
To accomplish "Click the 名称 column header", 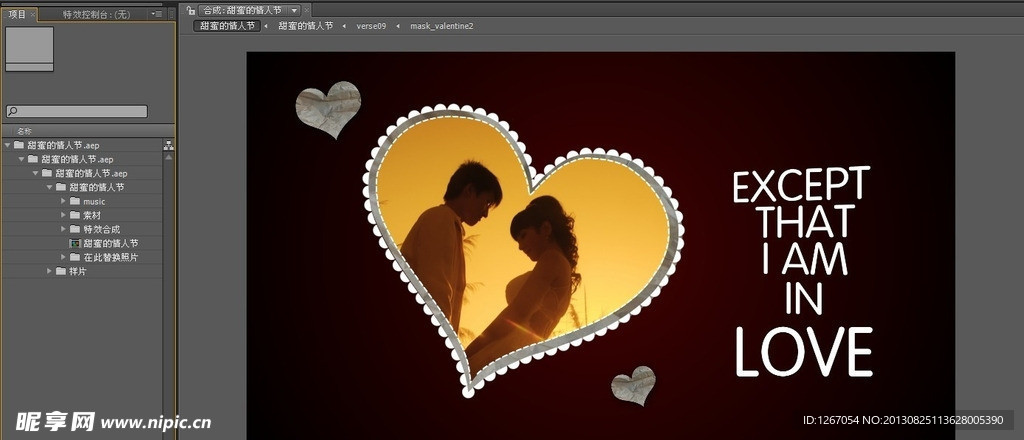I will [24, 131].
